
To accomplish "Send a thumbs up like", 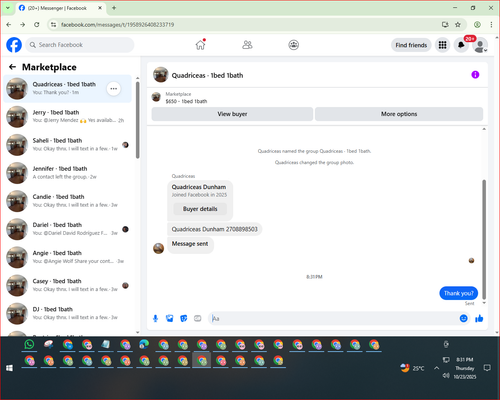I will [479, 319].
